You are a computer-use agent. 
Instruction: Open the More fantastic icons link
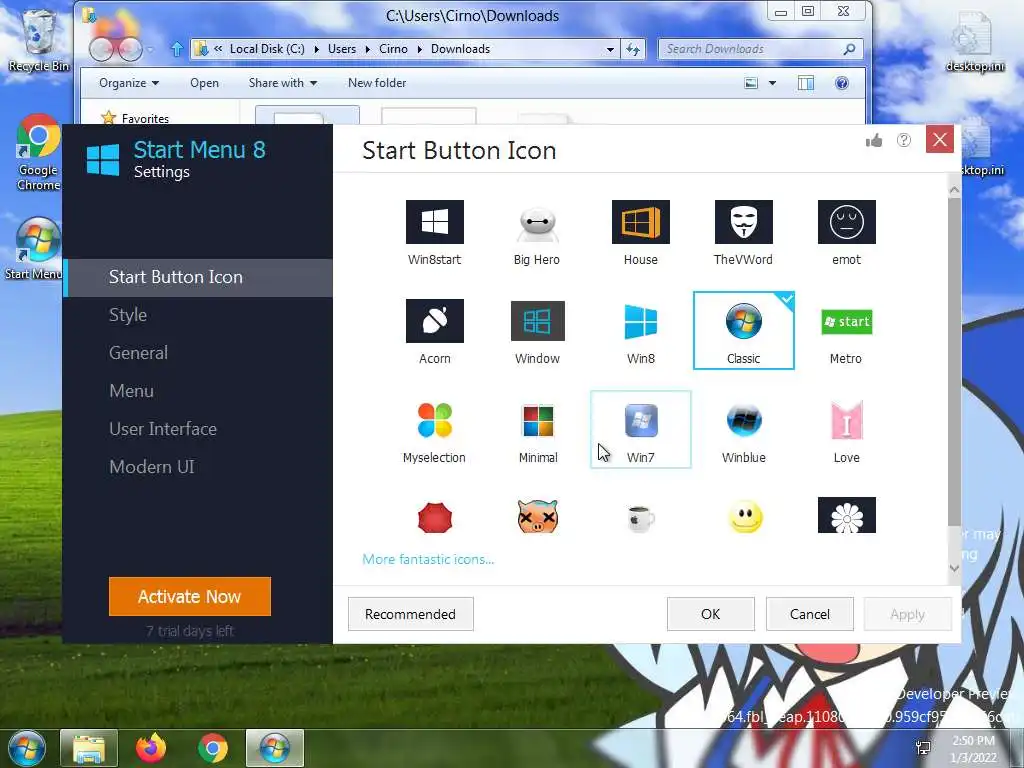coord(428,559)
